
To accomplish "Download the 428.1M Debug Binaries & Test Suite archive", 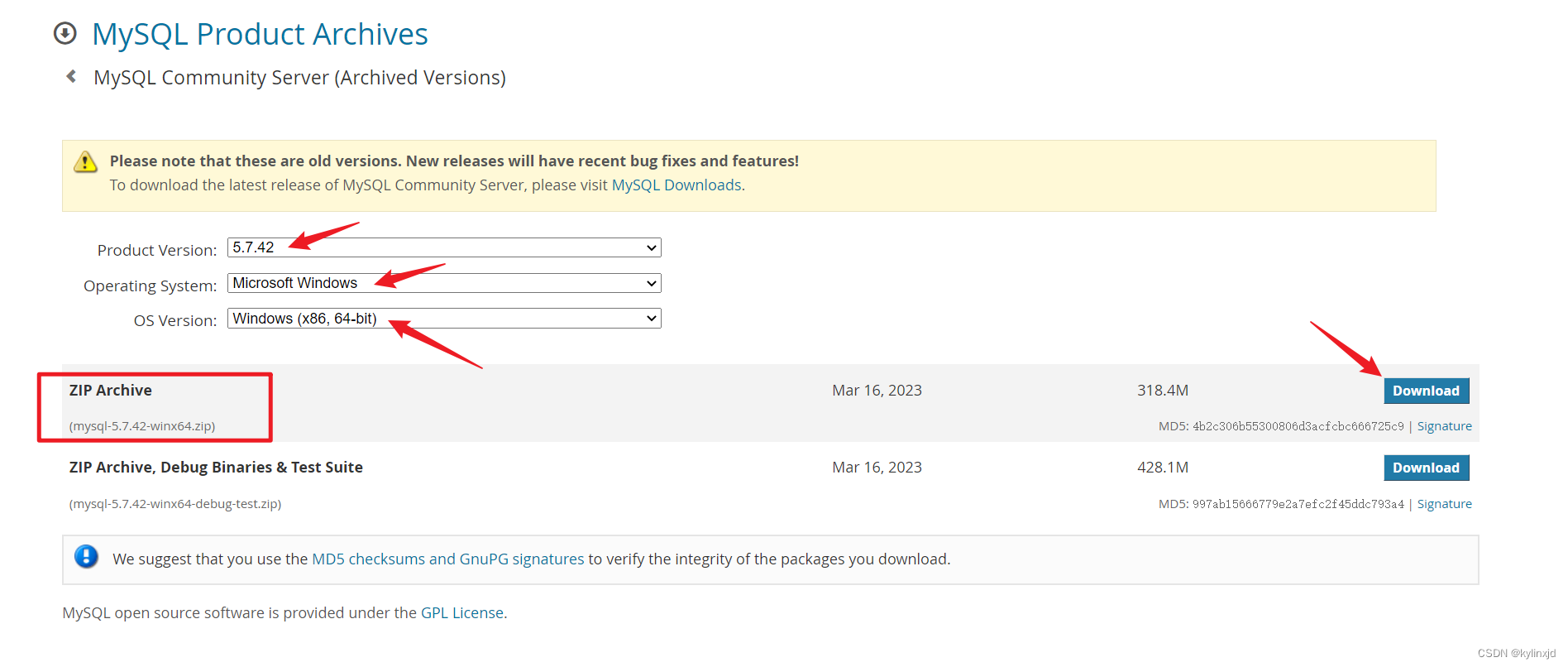I will click(x=1426, y=468).
